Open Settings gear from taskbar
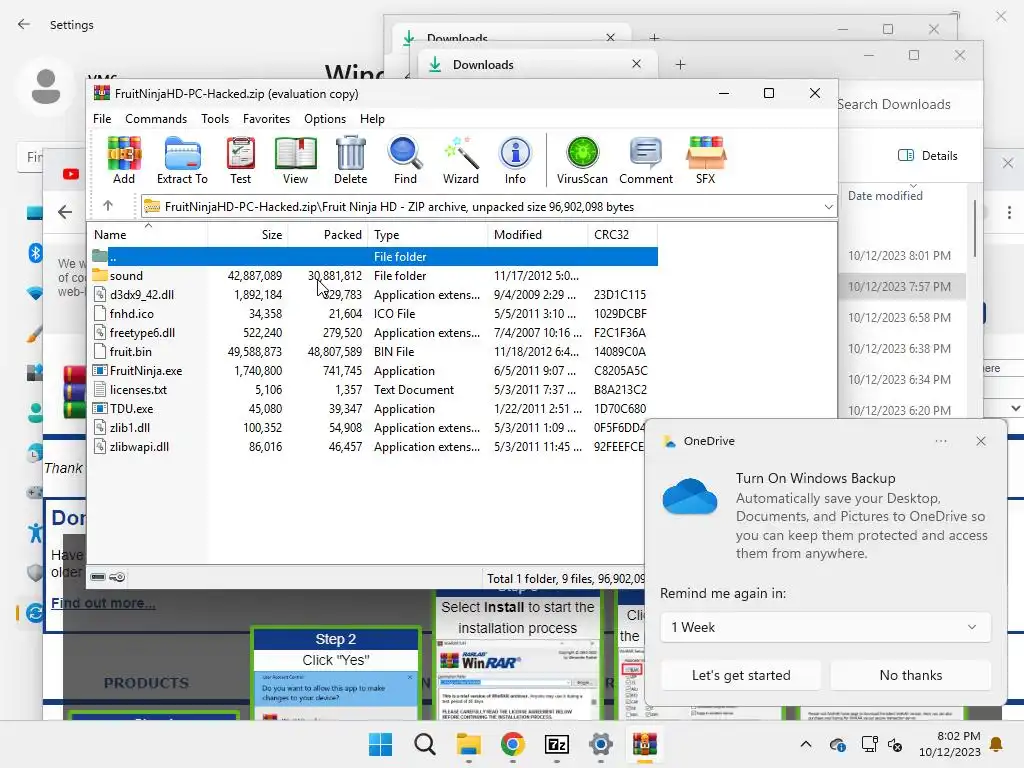The width and height of the screenshot is (1024, 768). click(600, 744)
